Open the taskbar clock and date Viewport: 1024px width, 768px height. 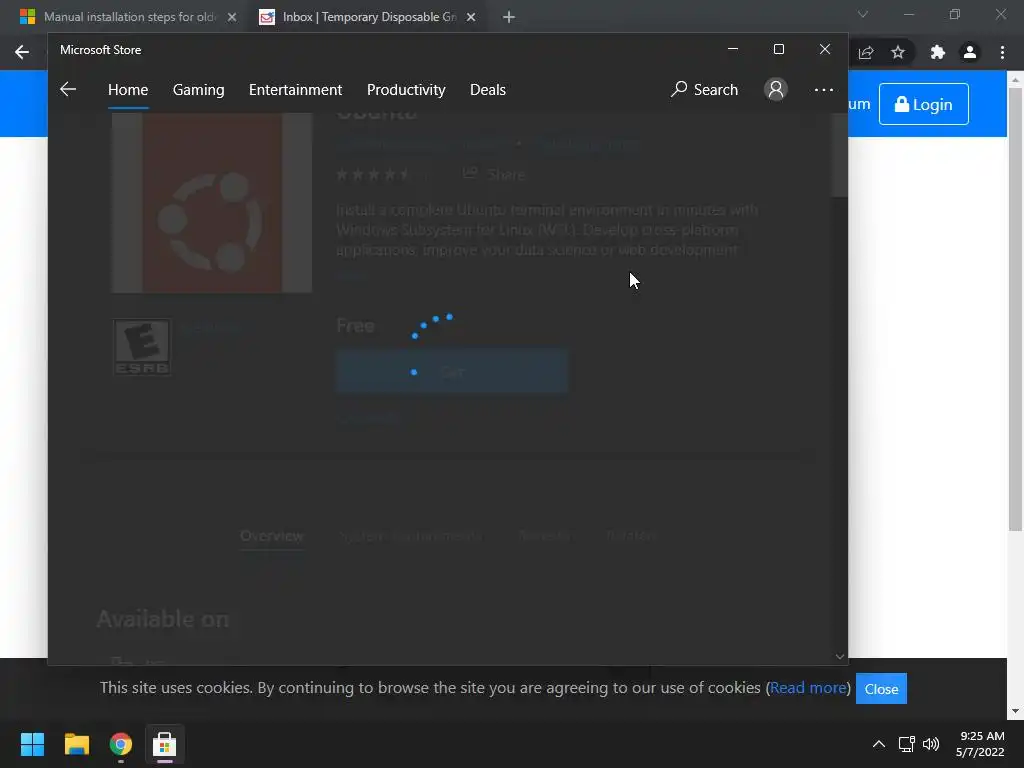[980, 744]
